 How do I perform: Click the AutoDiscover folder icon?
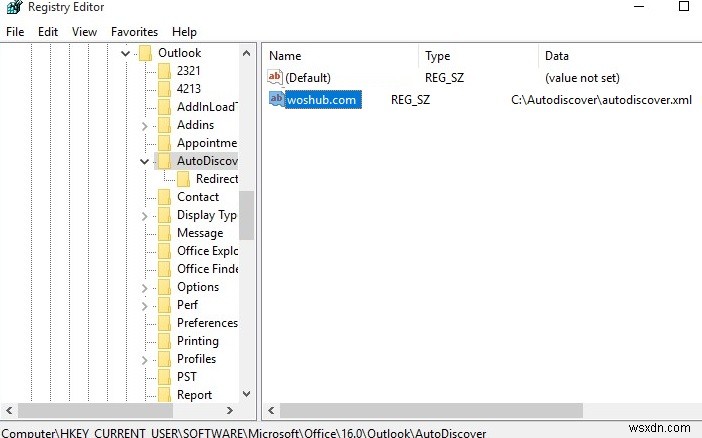tap(164, 161)
